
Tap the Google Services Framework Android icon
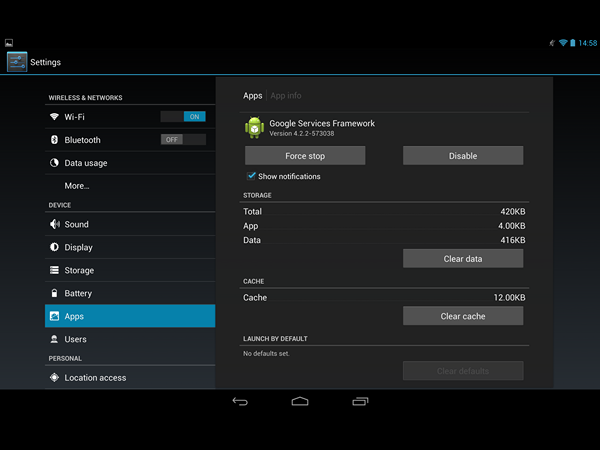tap(254, 128)
